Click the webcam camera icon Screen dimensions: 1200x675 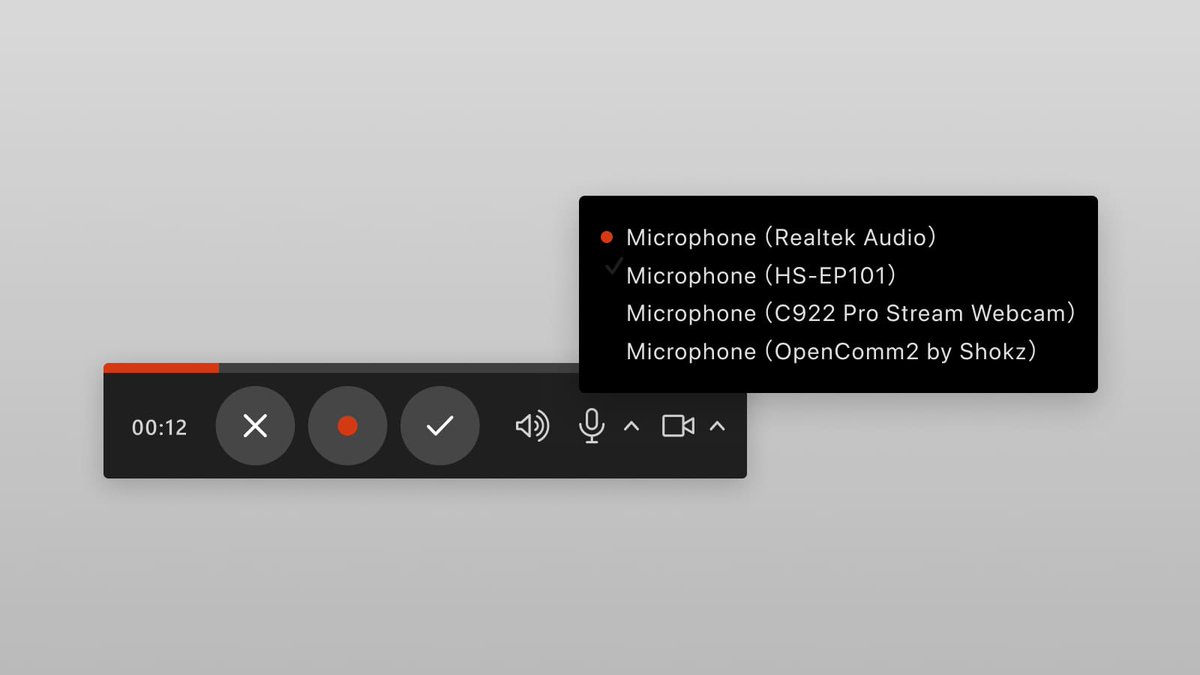pos(677,426)
